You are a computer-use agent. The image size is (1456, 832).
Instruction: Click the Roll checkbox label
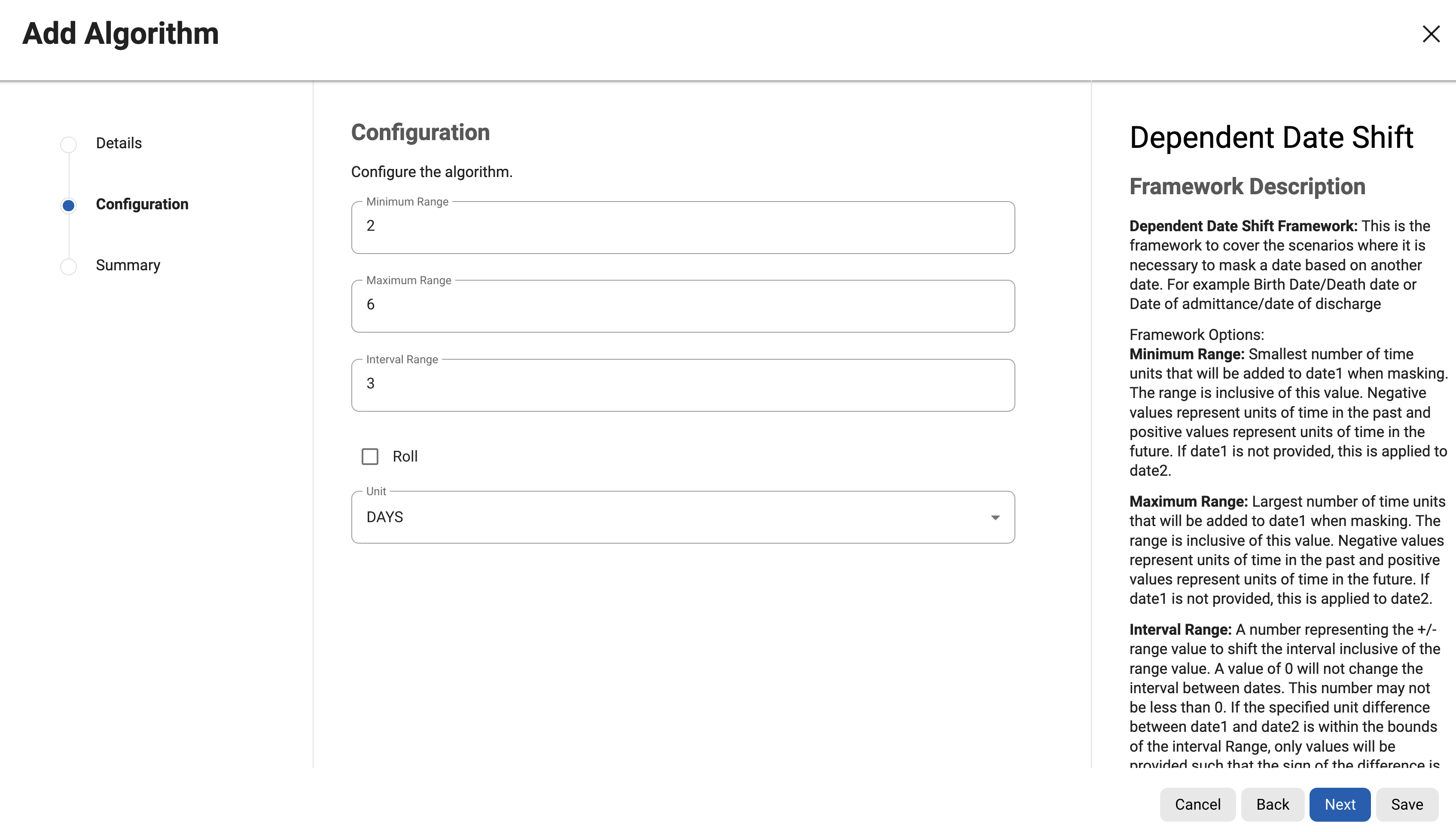(405, 456)
